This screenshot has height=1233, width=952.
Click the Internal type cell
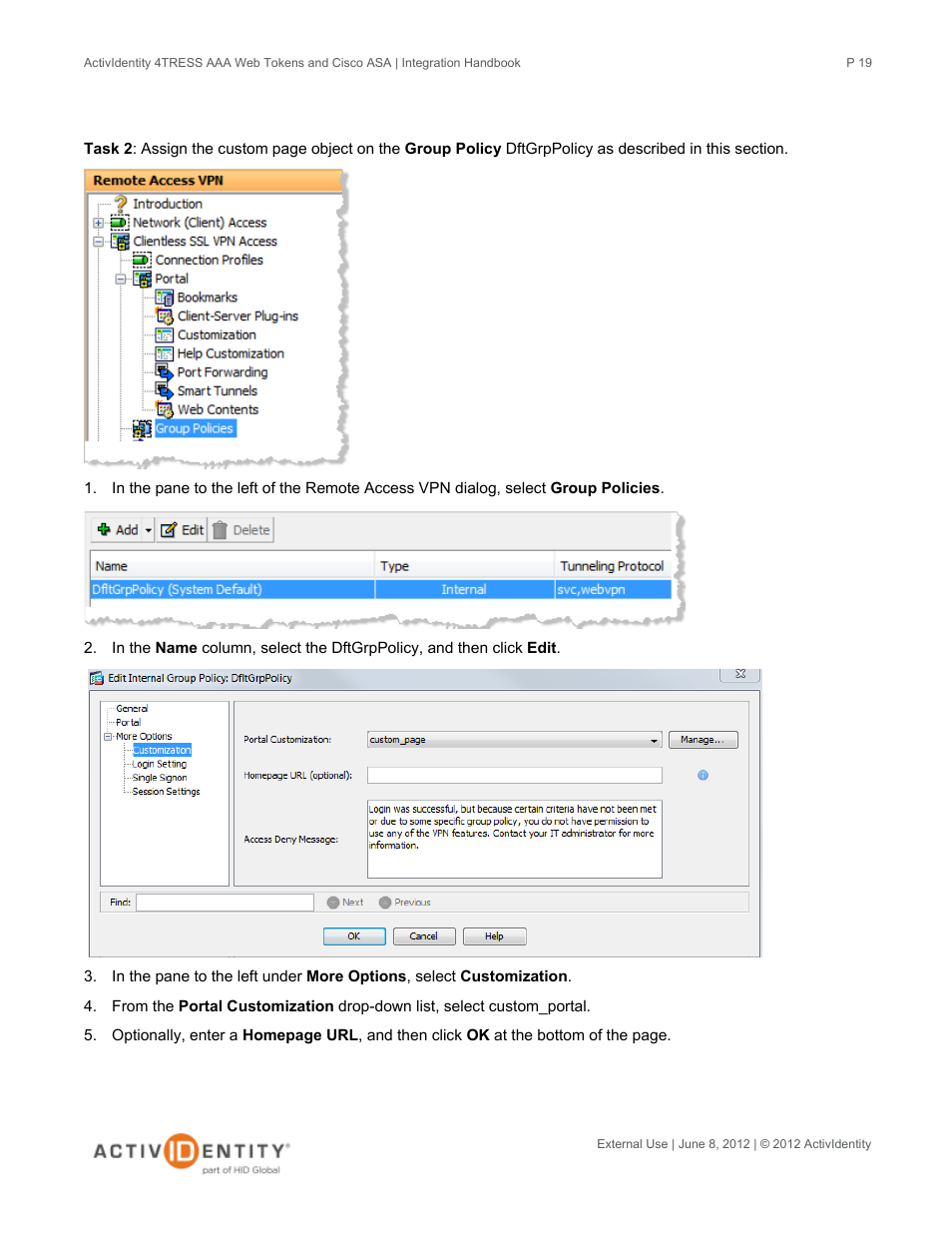point(464,590)
